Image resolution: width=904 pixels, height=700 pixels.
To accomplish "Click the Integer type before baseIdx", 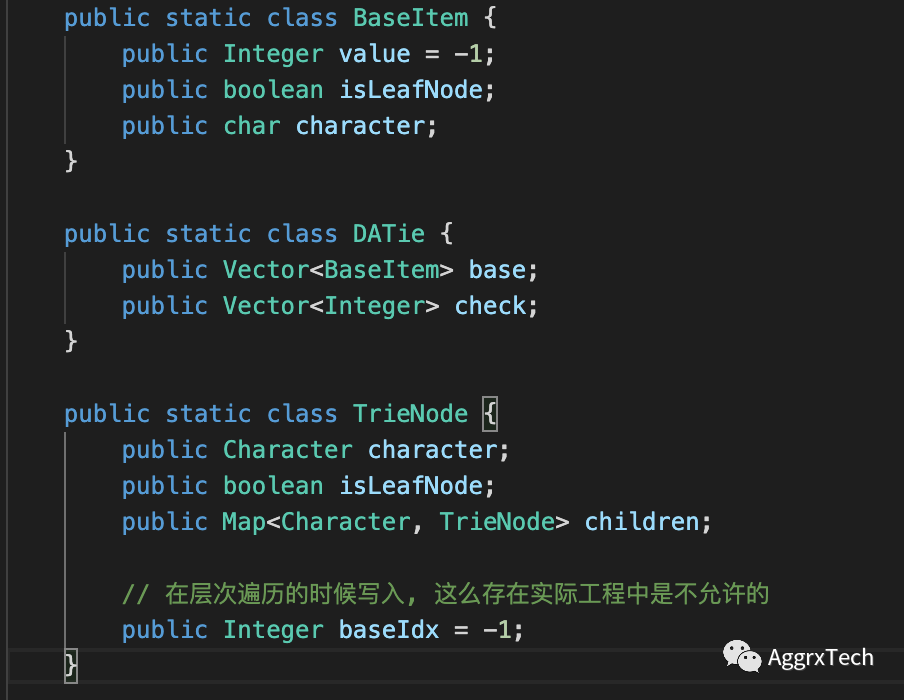I will pos(273,629).
